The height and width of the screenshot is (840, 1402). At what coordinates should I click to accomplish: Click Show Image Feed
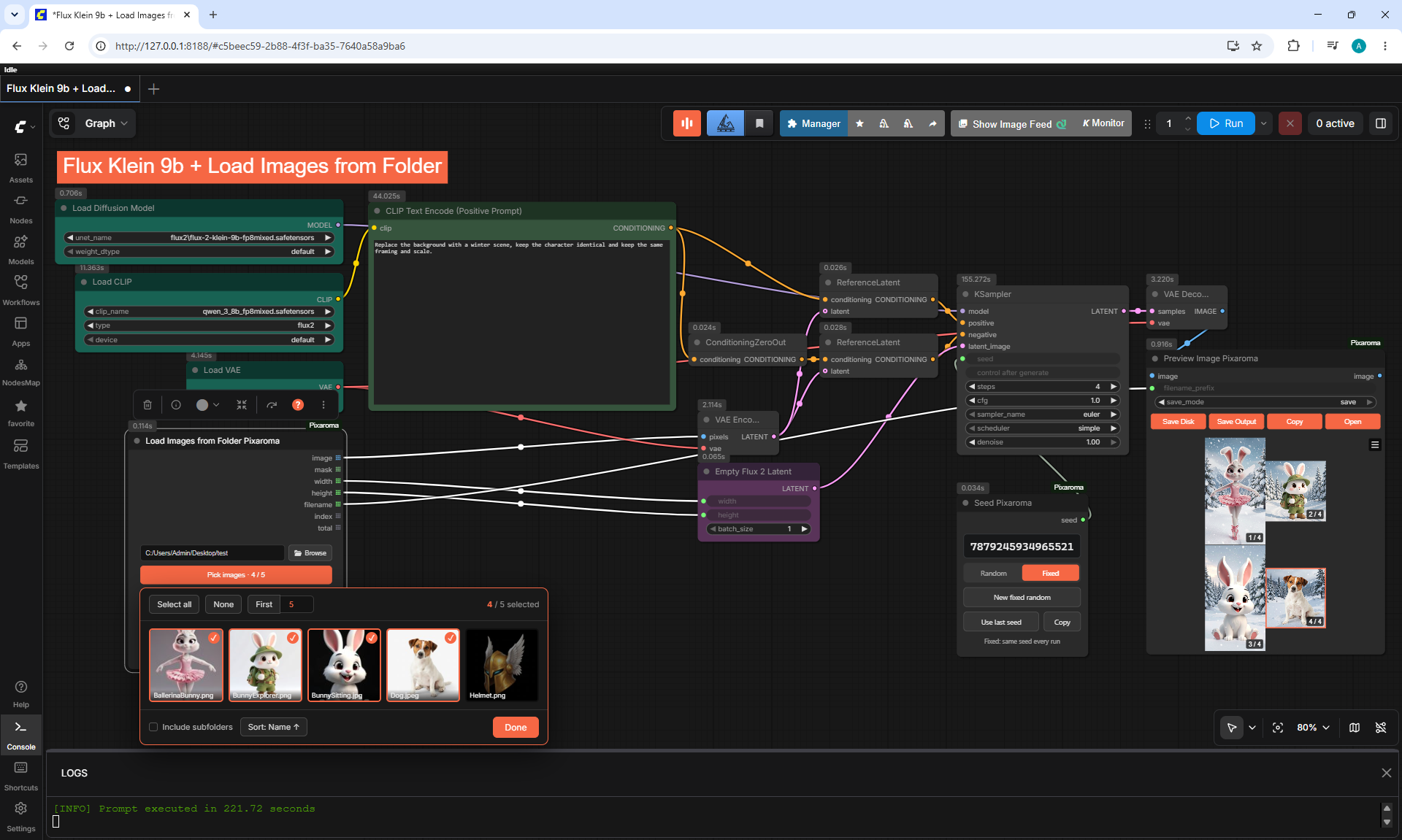pos(1012,123)
